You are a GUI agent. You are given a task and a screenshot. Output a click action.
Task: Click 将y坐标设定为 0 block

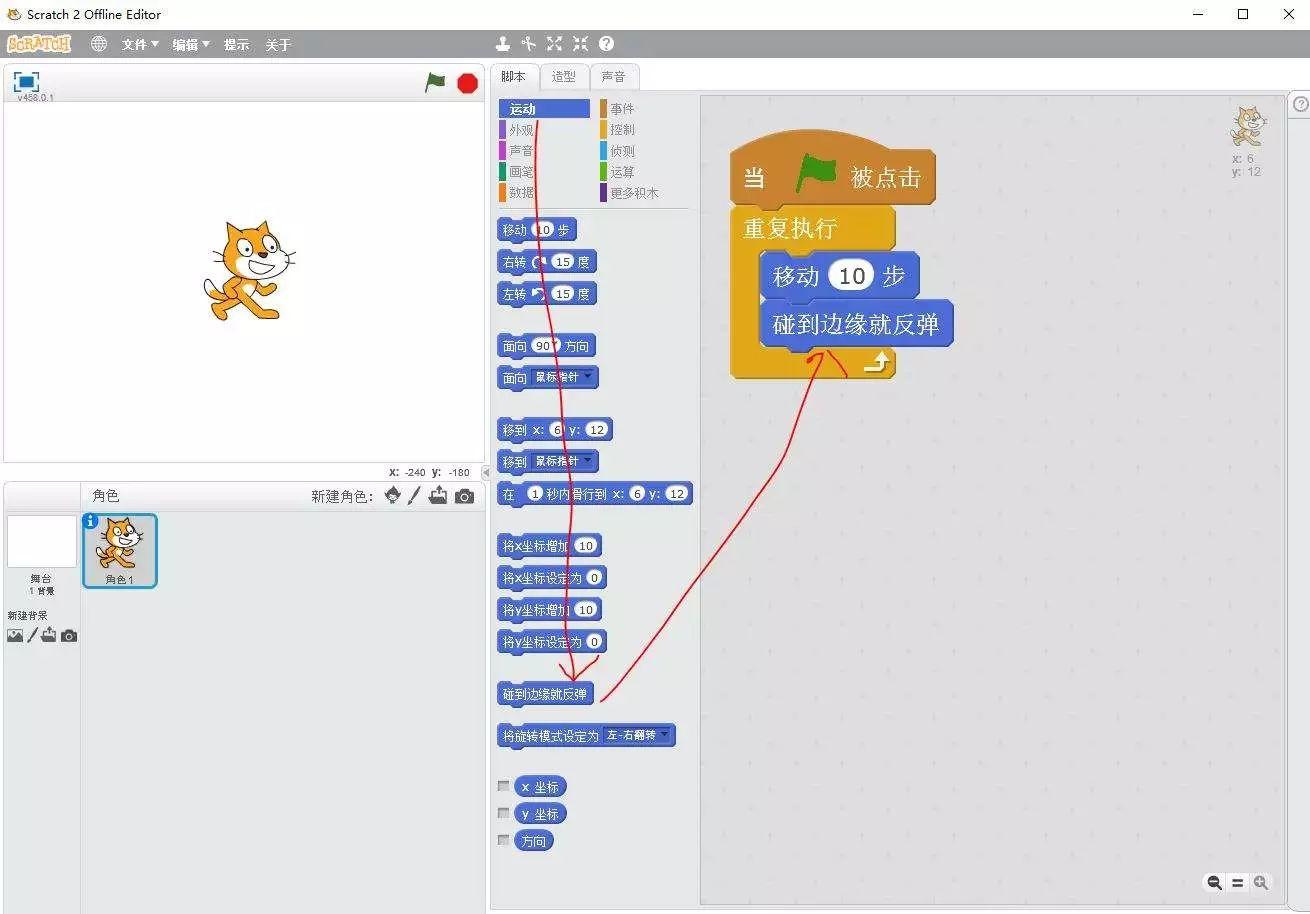point(552,642)
